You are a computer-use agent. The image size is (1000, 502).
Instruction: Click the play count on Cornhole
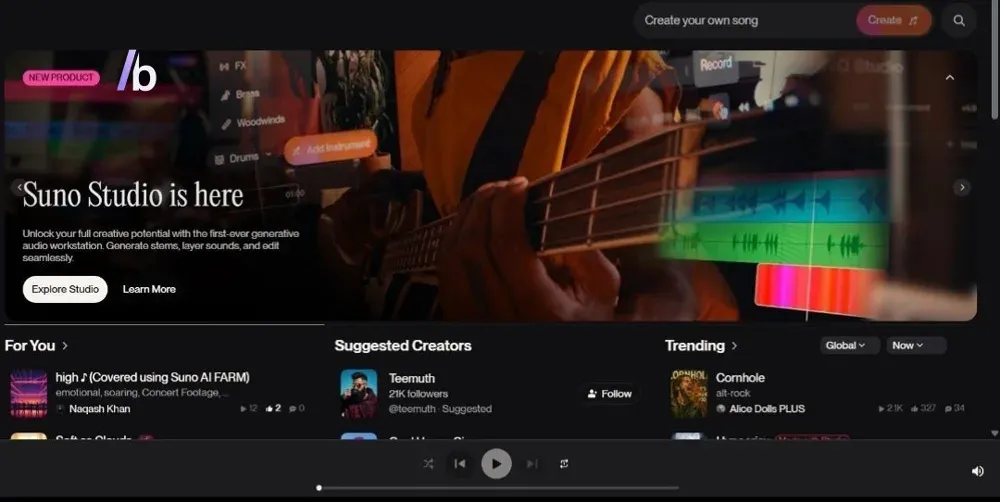pos(890,408)
